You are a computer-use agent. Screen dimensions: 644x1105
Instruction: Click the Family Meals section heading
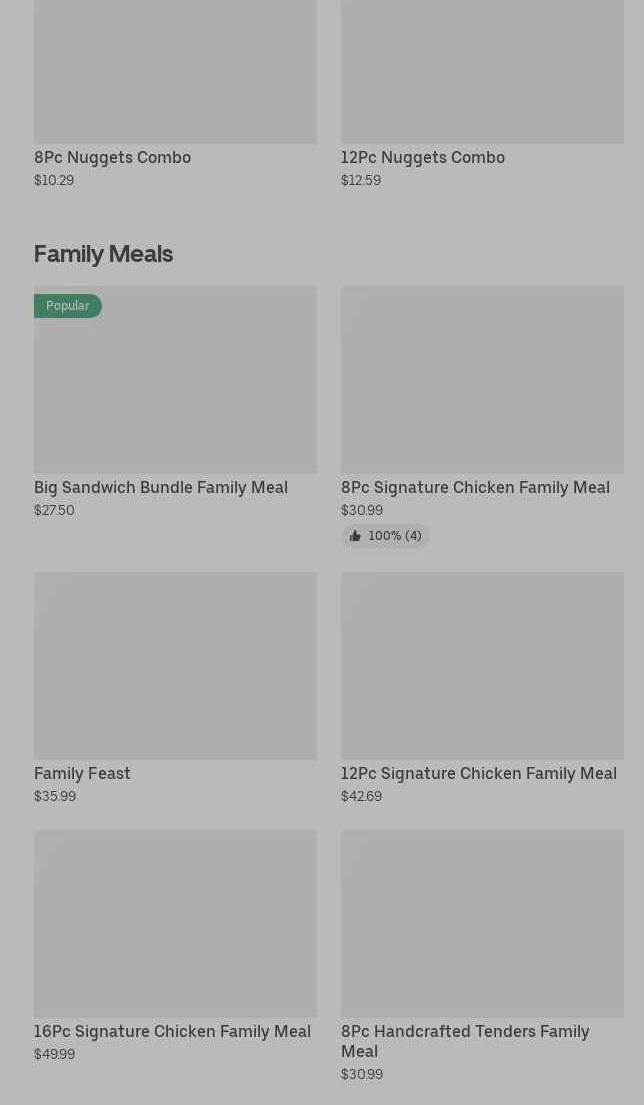(x=103, y=254)
